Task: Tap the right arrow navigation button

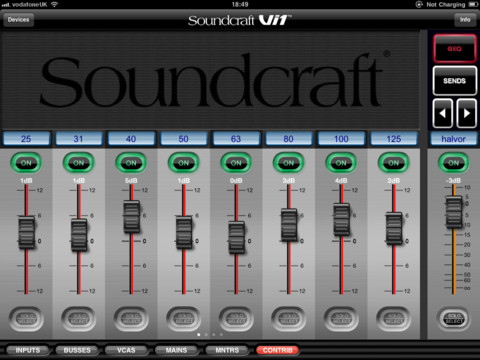Action: click(x=466, y=113)
